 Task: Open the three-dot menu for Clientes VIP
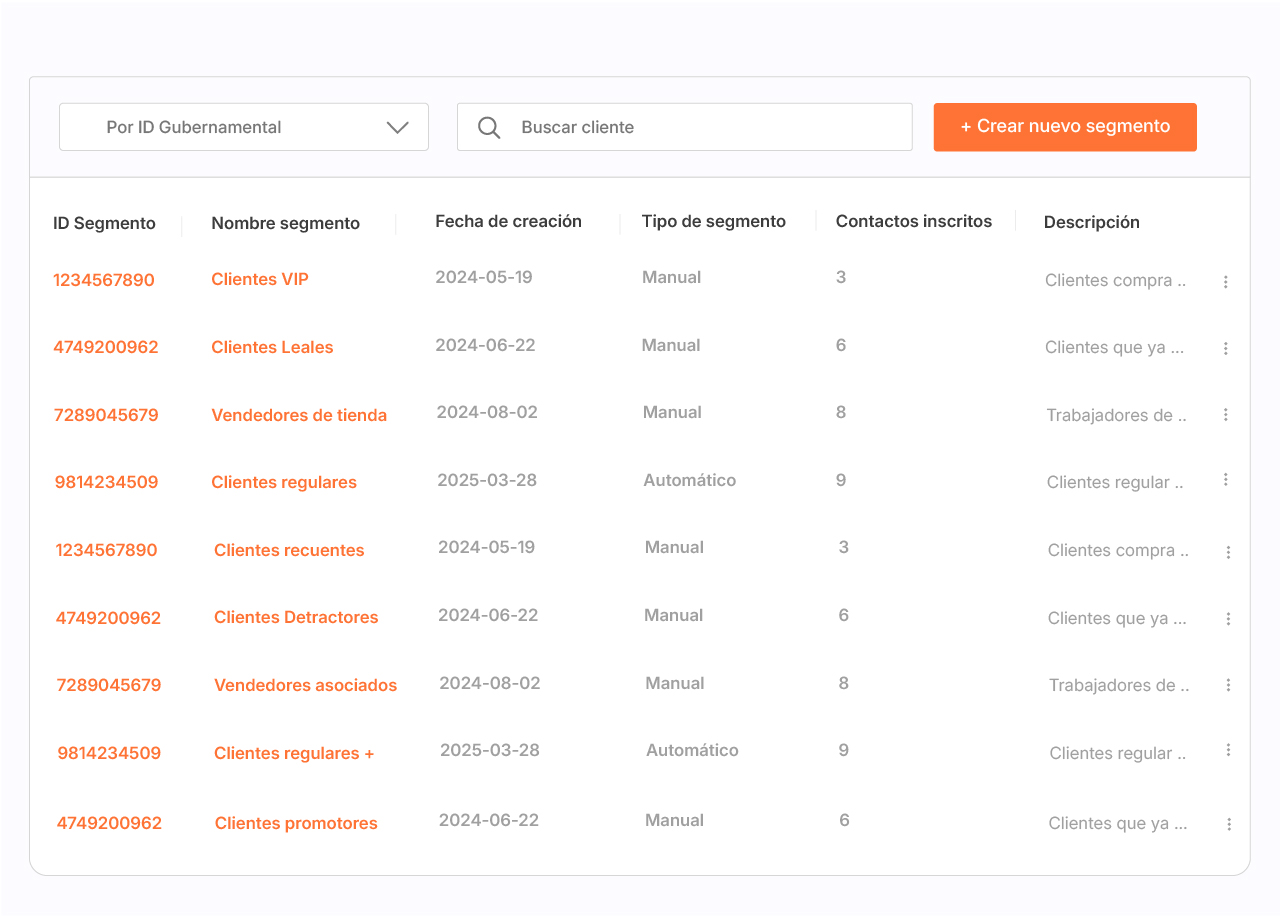click(x=1225, y=282)
